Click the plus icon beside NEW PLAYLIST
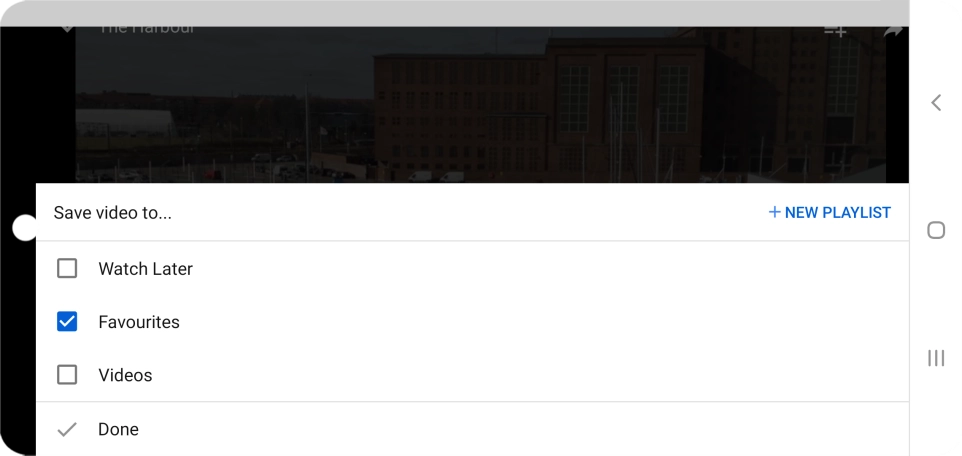 pos(774,212)
